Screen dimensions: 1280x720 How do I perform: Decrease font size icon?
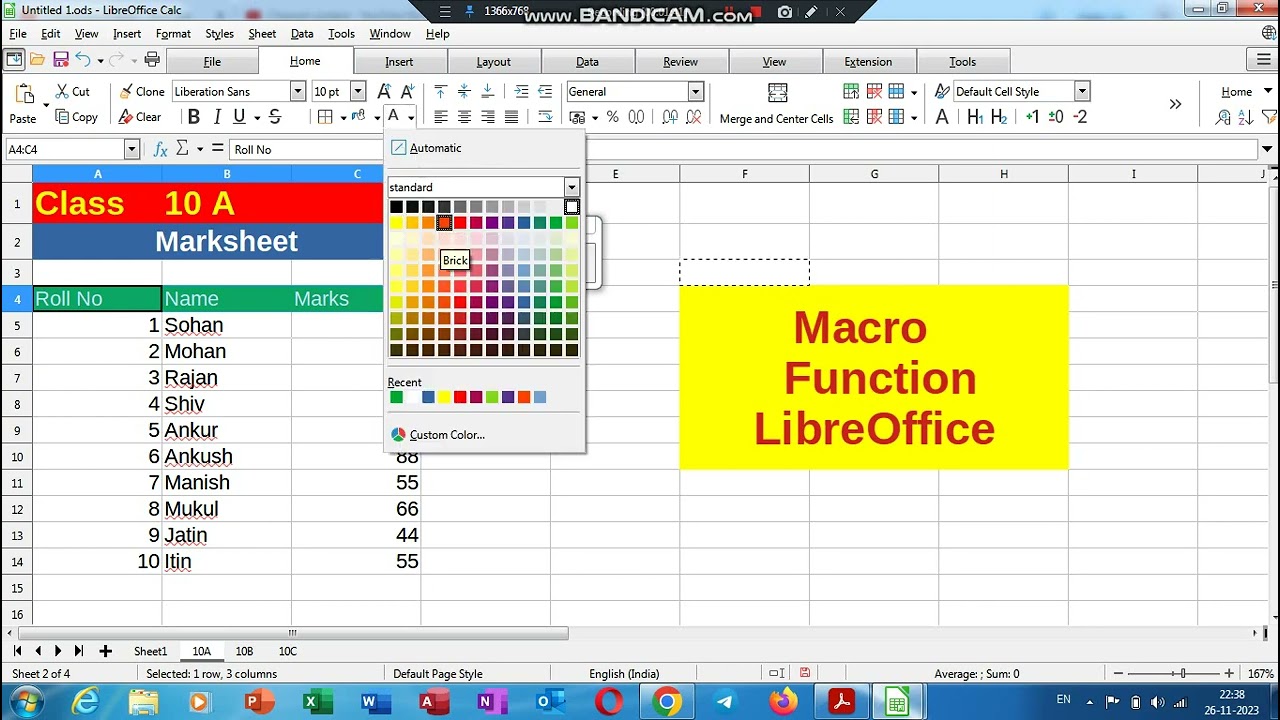(x=407, y=91)
